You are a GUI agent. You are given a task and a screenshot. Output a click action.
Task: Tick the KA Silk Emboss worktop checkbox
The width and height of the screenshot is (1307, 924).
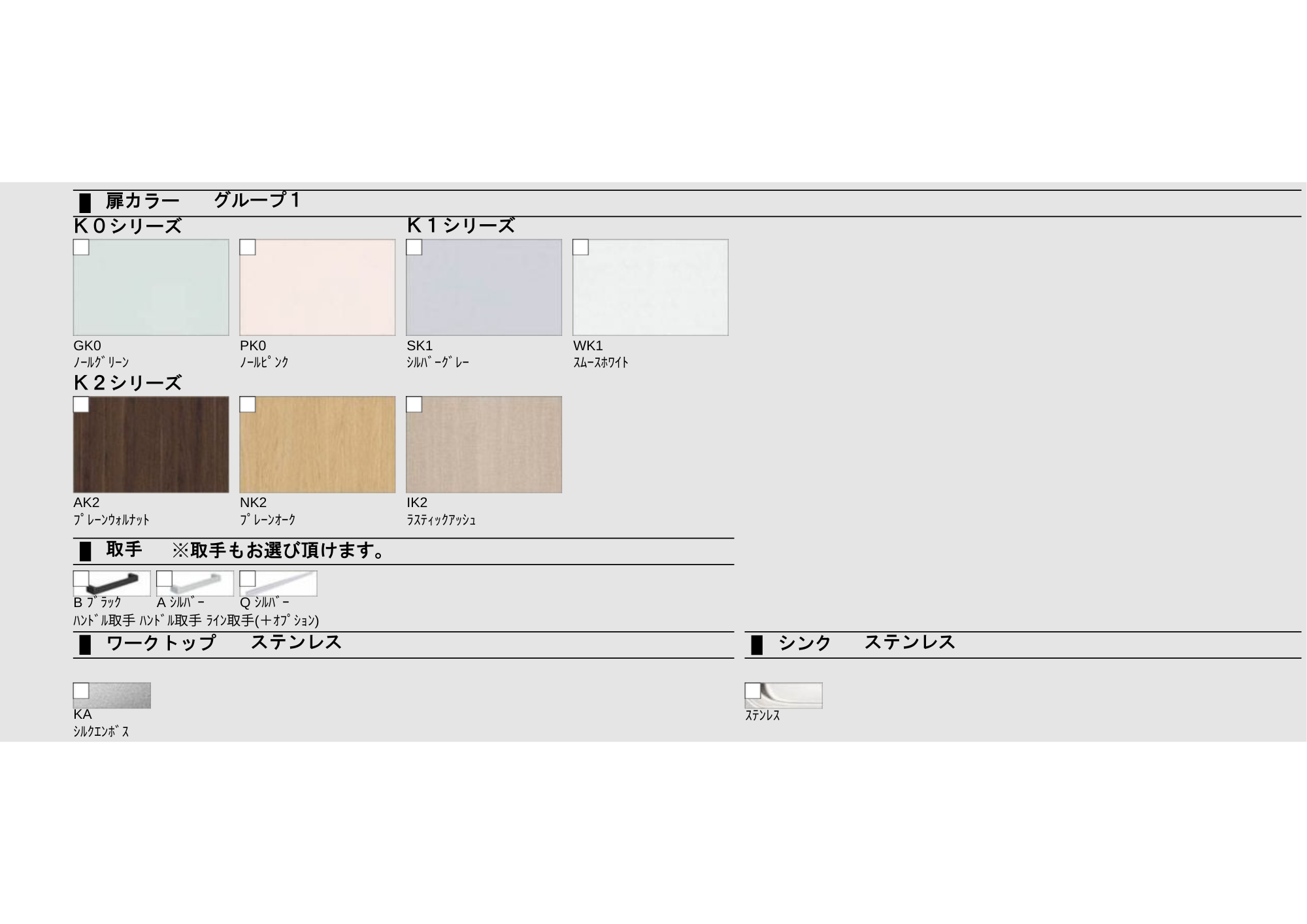click(x=81, y=691)
